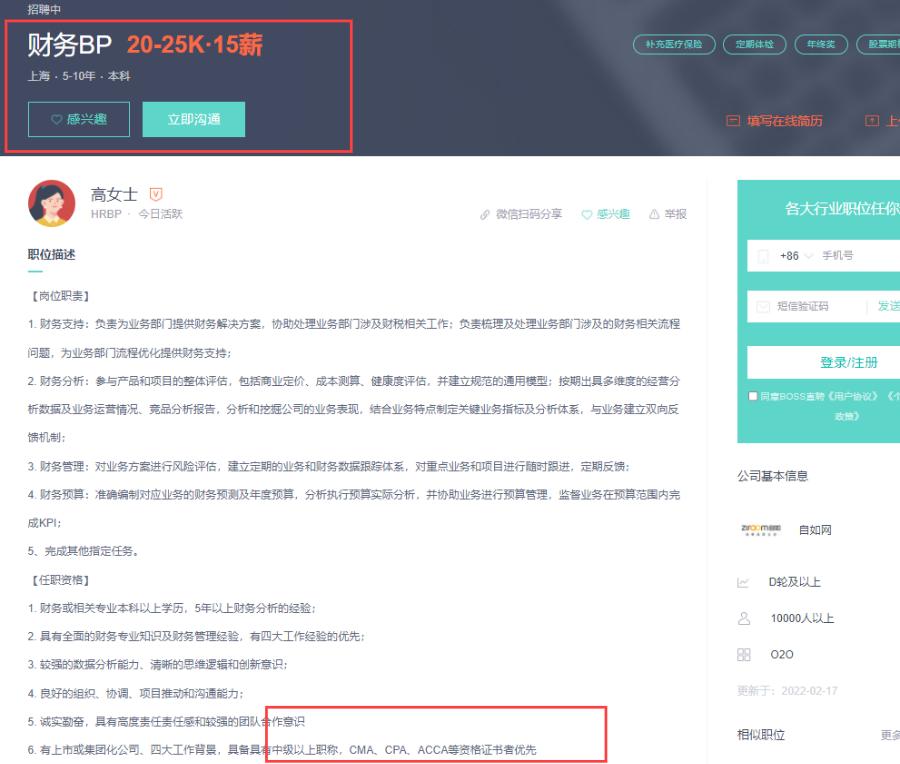
Task: Click the 立即沟通 button
Action: (193, 119)
